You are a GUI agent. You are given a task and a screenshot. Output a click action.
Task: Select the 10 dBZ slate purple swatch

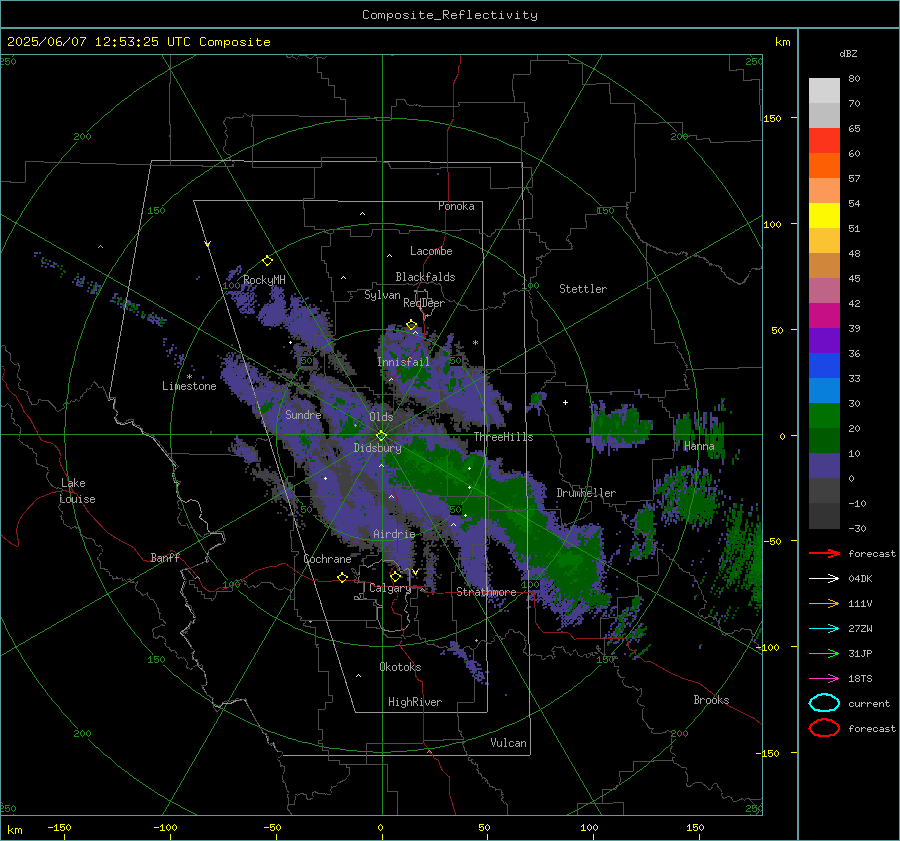click(824, 466)
